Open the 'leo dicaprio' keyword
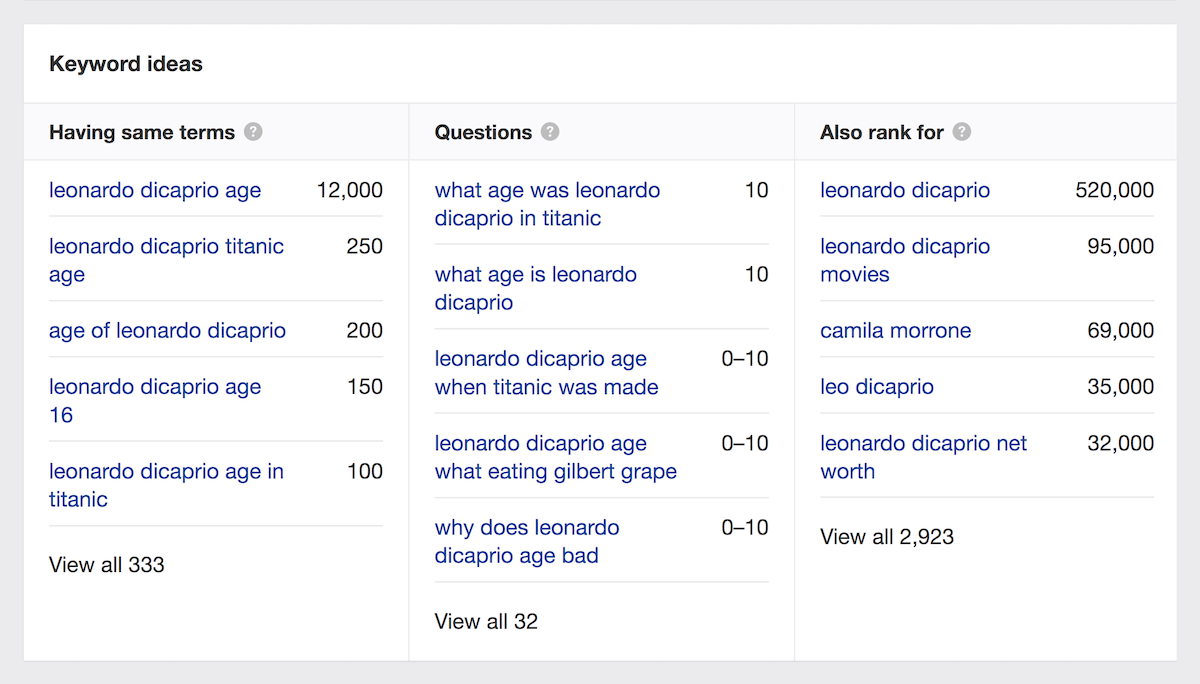 click(877, 387)
